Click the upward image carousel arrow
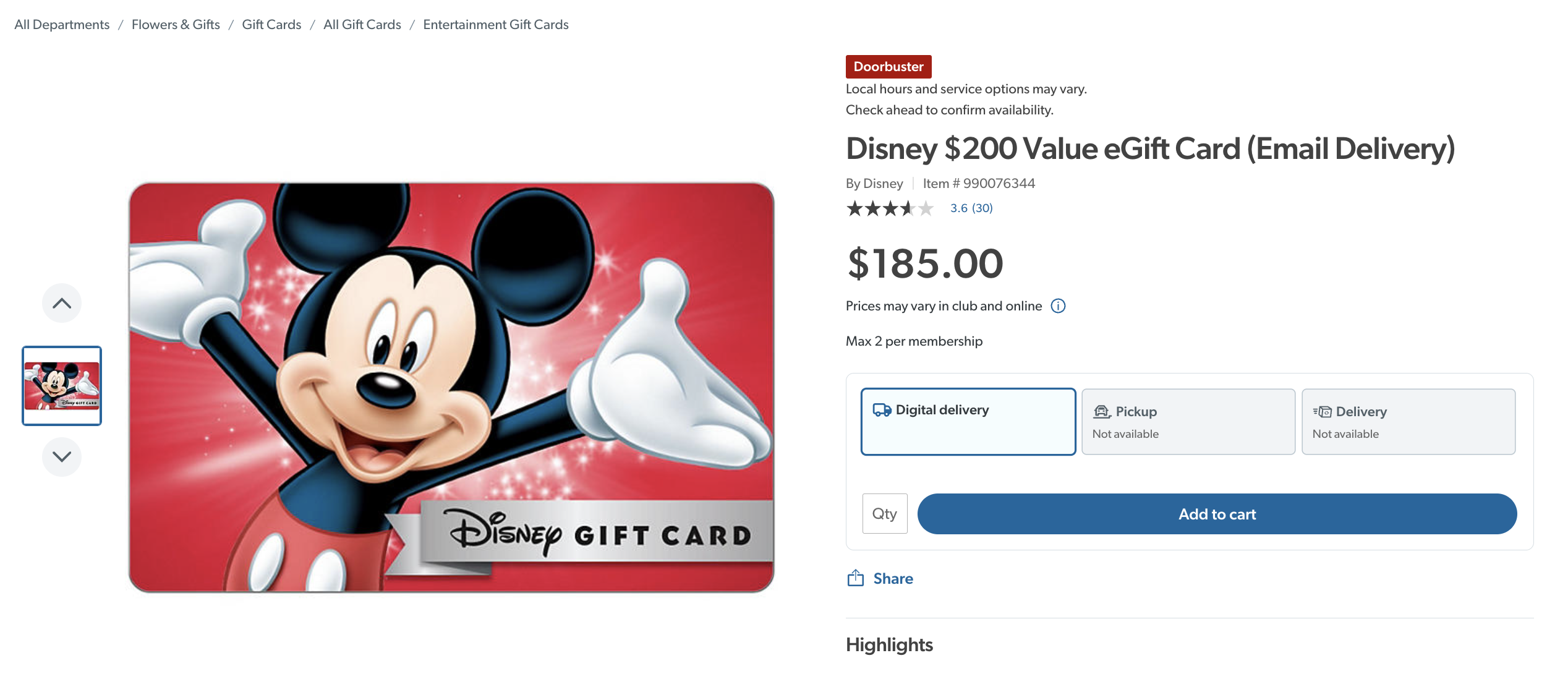1568x679 pixels. (x=61, y=302)
